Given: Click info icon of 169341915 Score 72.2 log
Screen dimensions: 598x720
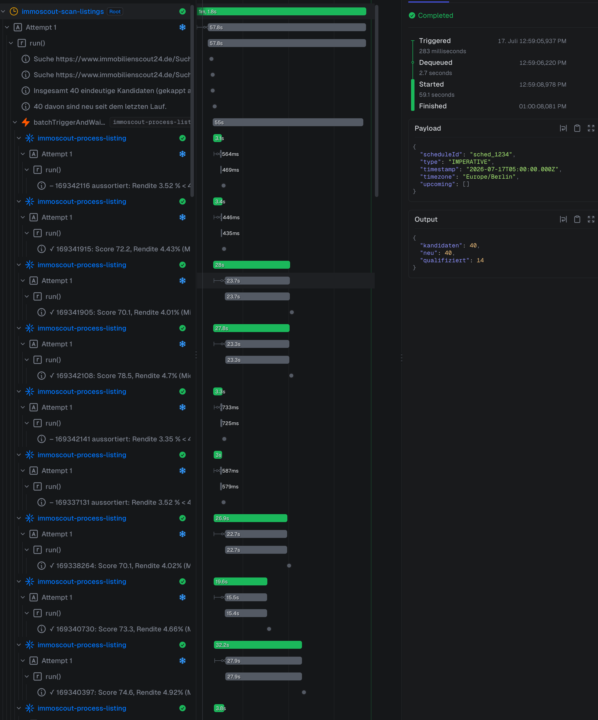Looking at the screenshot, I should 41,249.
